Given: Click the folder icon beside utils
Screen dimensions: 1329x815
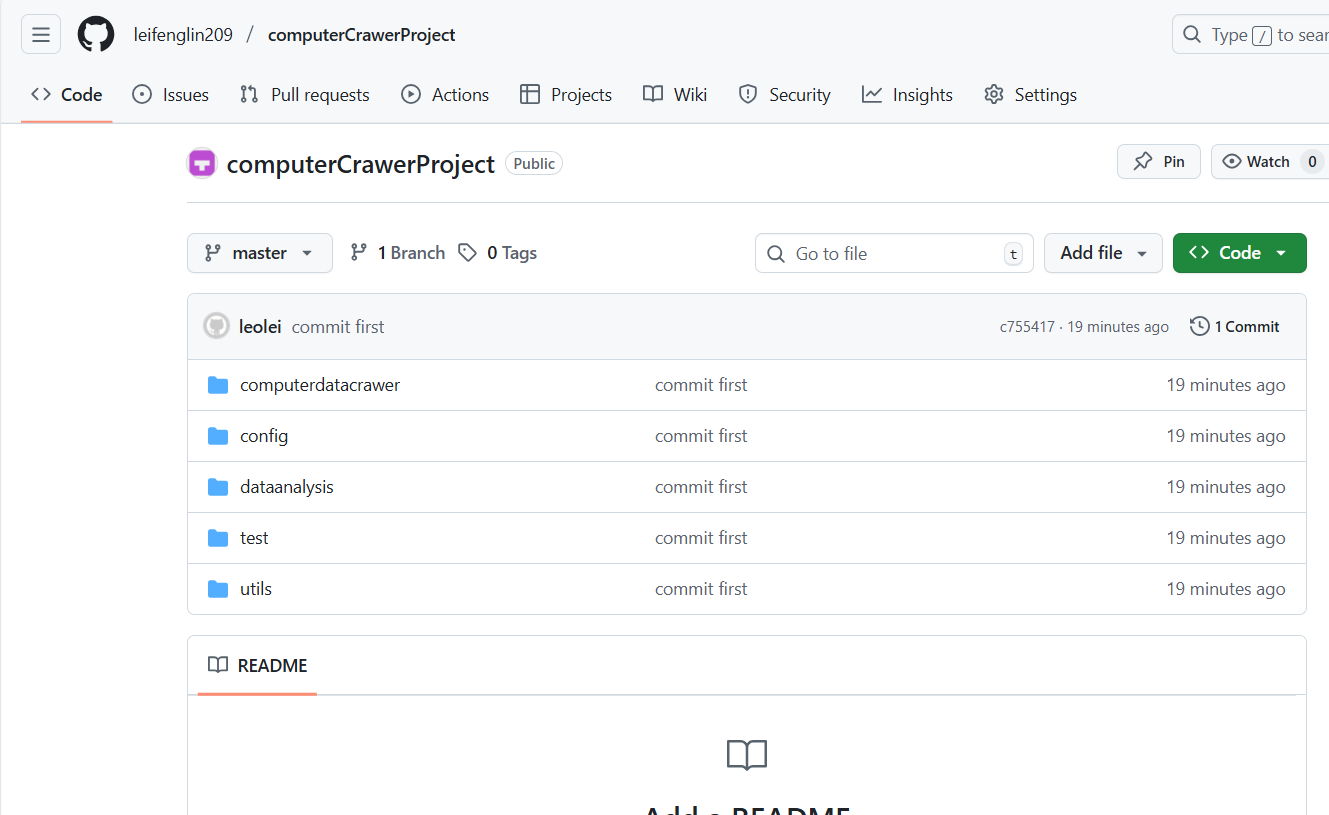Looking at the screenshot, I should [x=218, y=589].
